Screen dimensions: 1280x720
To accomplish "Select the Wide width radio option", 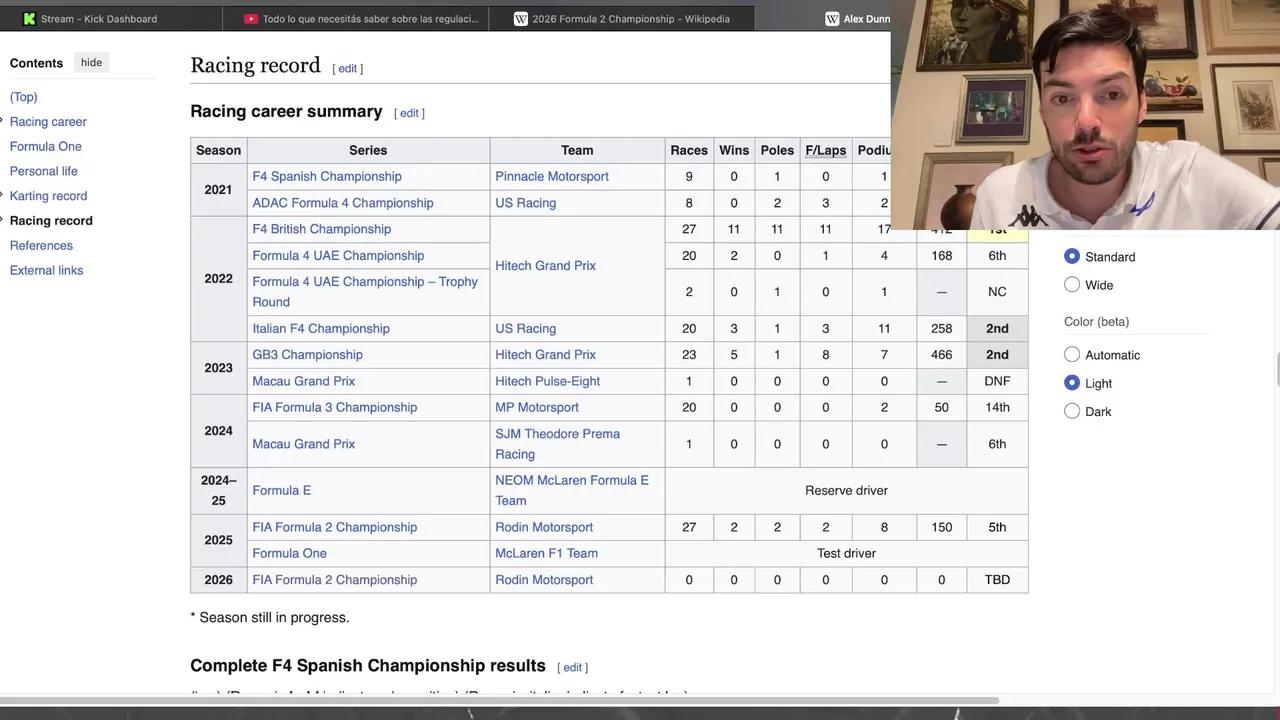I will click(1072, 284).
